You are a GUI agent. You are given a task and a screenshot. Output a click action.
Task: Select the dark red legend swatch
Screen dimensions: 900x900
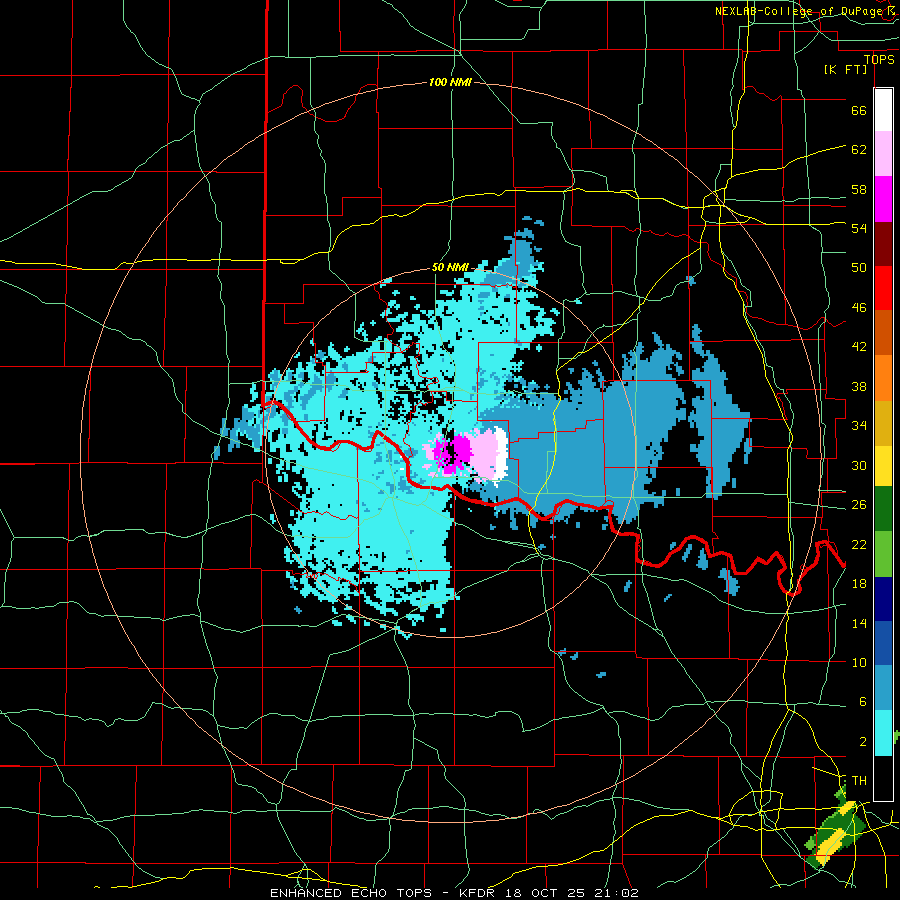pos(883,243)
